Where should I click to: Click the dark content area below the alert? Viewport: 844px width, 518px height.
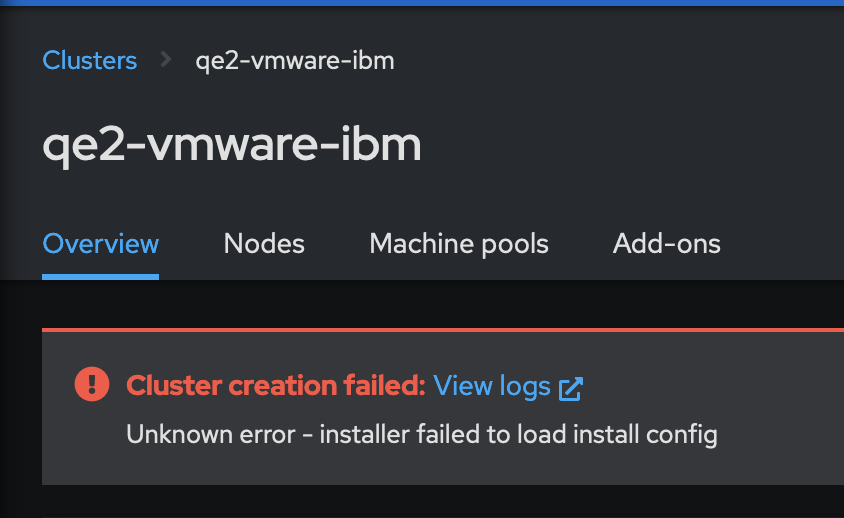tap(440, 503)
